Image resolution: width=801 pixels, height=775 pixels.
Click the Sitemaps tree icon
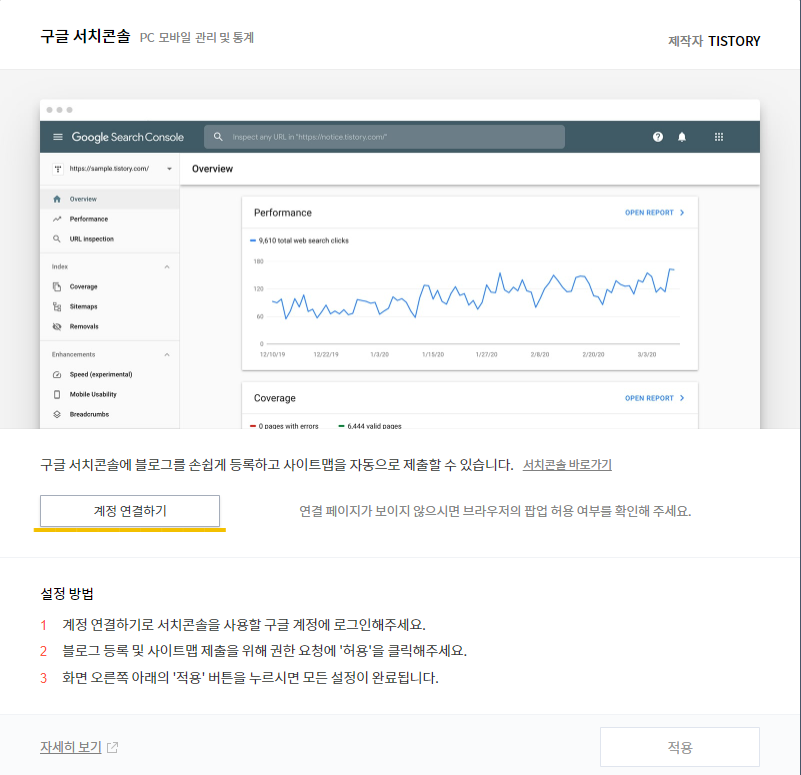[x=57, y=307]
